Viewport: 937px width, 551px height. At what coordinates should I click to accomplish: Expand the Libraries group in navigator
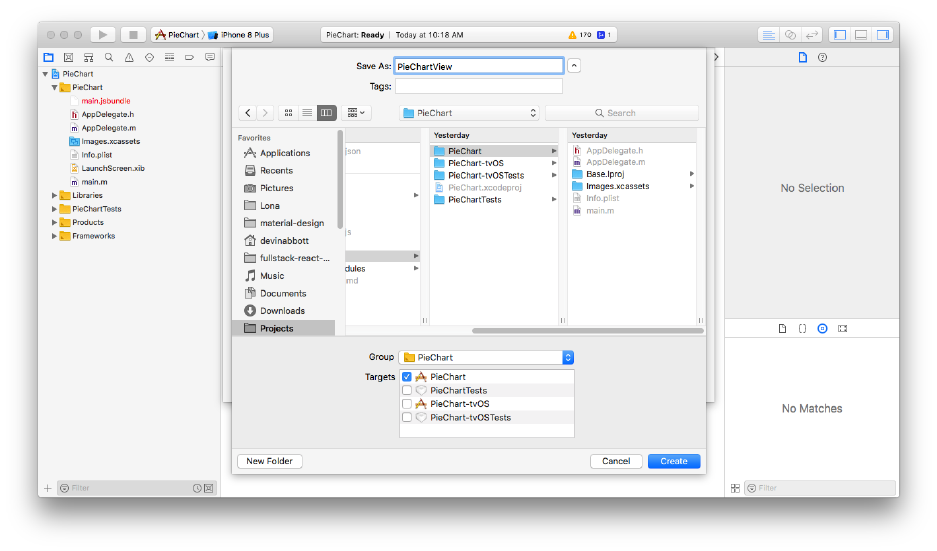[x=54, y=195]
